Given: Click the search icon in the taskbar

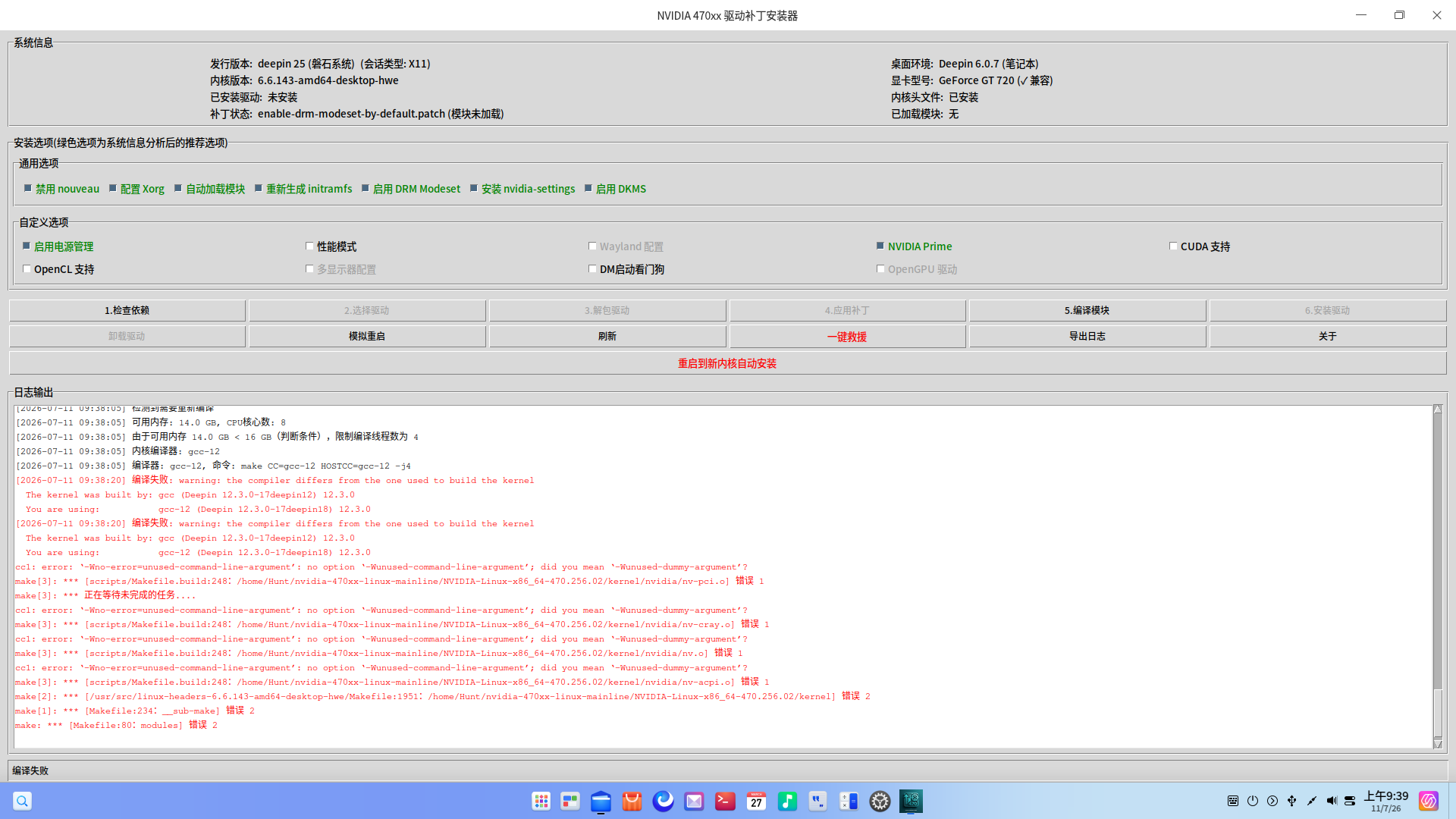Looking at the screenshot, I should (22, 801).
